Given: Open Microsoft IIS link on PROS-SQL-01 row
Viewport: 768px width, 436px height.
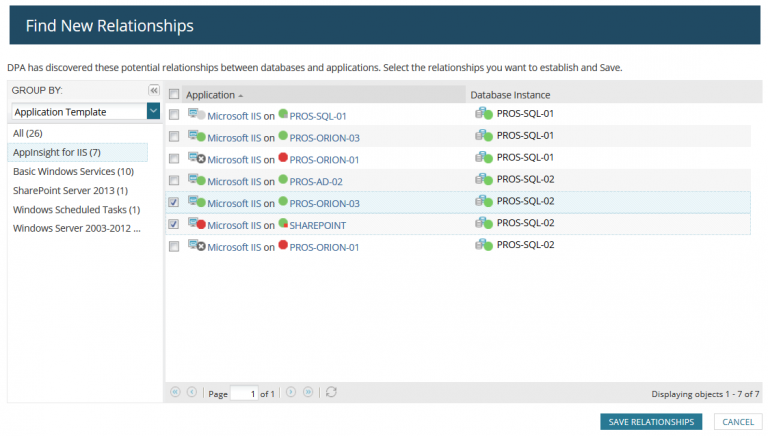Looking at the screenshot, I should (234, 116).
